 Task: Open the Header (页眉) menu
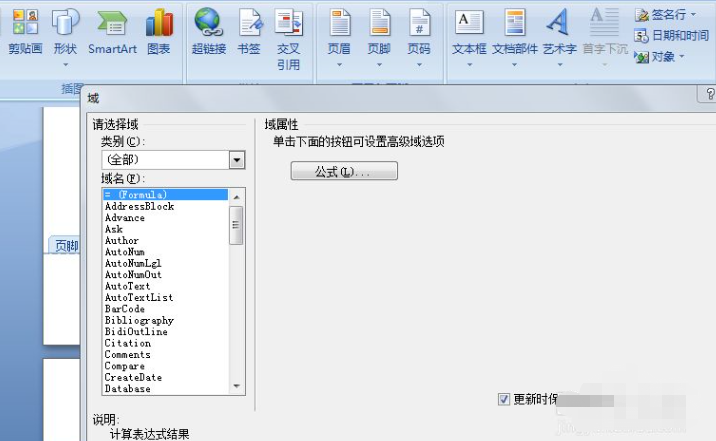click(339, 30)
